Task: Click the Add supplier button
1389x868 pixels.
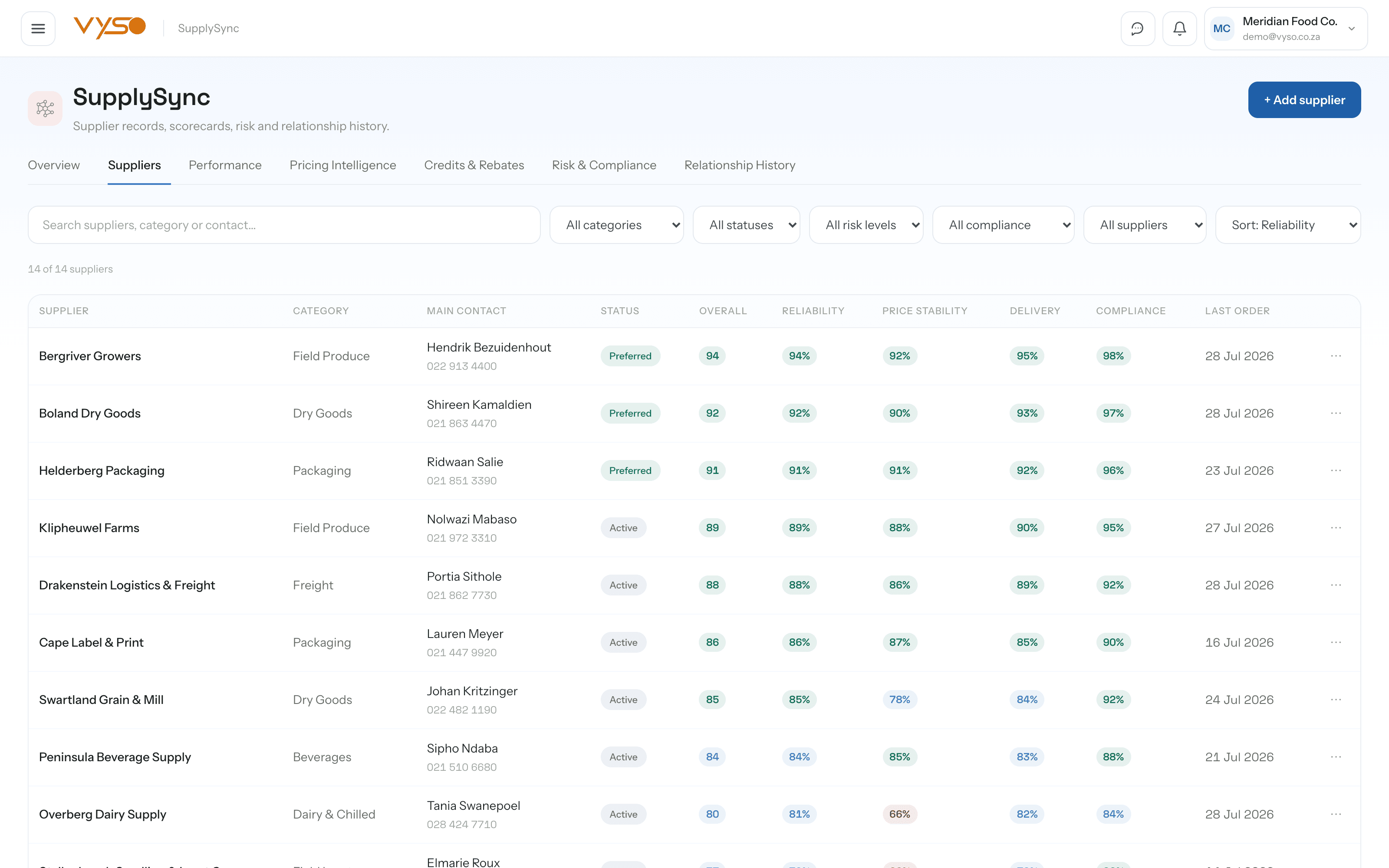Action: [x=1304, y=100]
